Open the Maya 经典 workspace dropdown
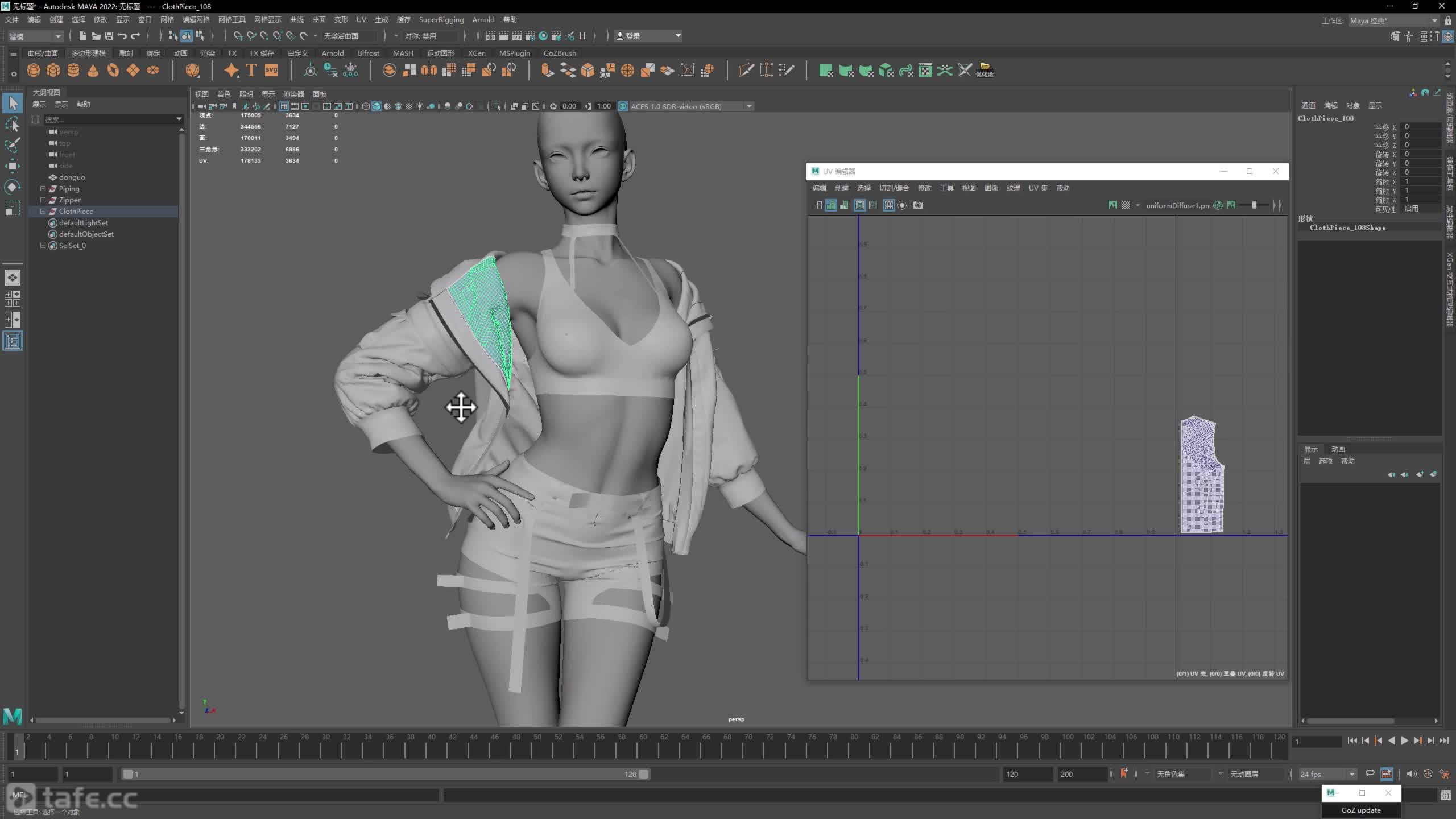 pyautogui.click(x=1393, y=20)
